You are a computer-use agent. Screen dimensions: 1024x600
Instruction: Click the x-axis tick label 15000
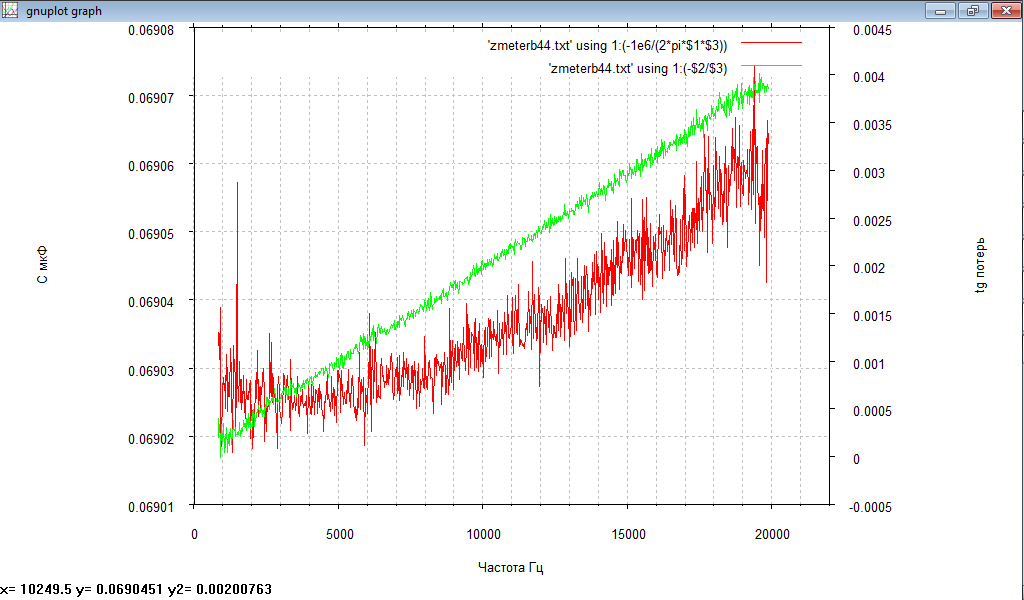tap(628, 534)
